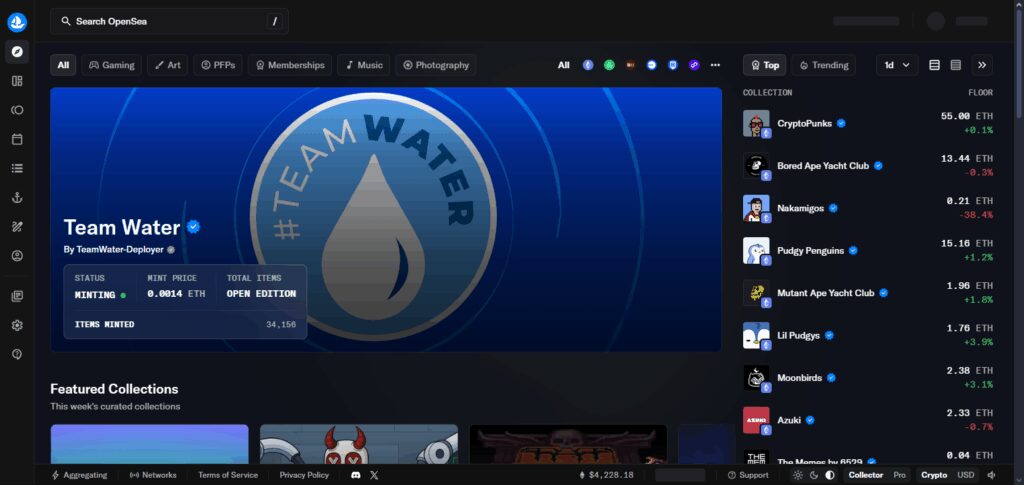Switch to the Trending tab
Viewport: 1024px width, 485px height.
click(824, 65)
